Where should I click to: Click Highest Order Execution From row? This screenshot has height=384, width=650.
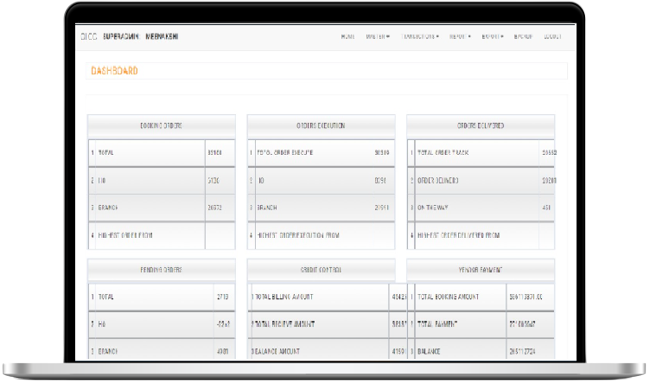[321, 236]
